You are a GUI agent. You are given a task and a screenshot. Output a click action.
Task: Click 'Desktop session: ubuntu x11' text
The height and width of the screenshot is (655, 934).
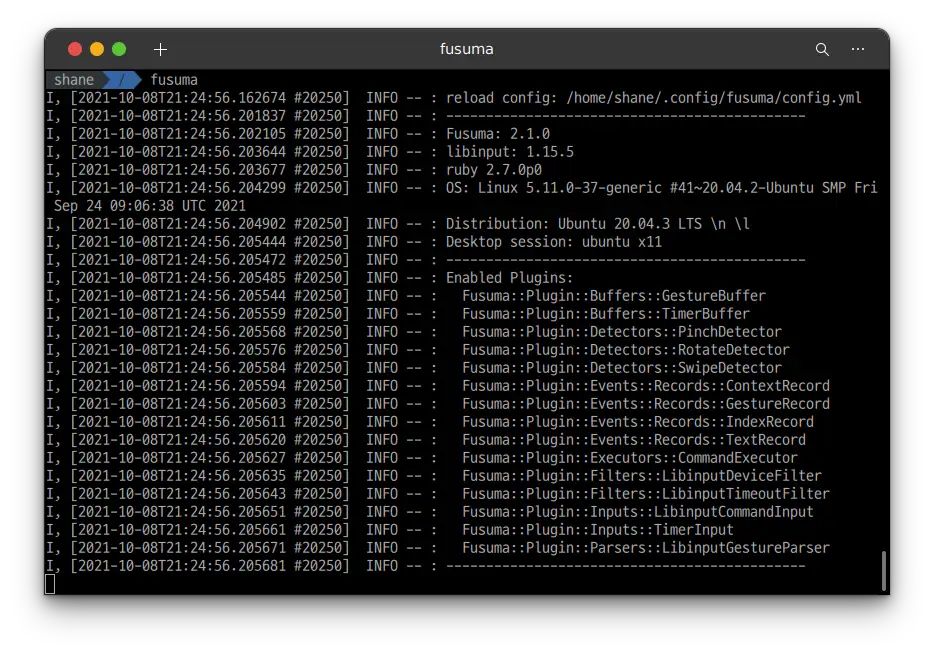click(x=553, y=242)
